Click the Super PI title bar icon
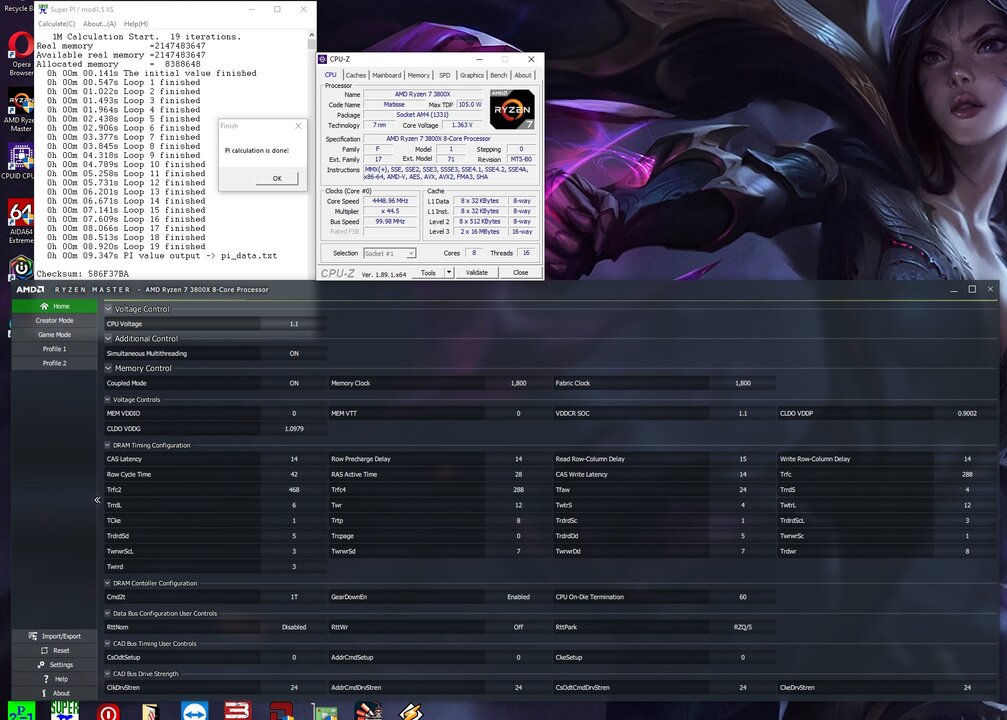1007x720 pixels. pyautogui.click(x=42, y=9)
